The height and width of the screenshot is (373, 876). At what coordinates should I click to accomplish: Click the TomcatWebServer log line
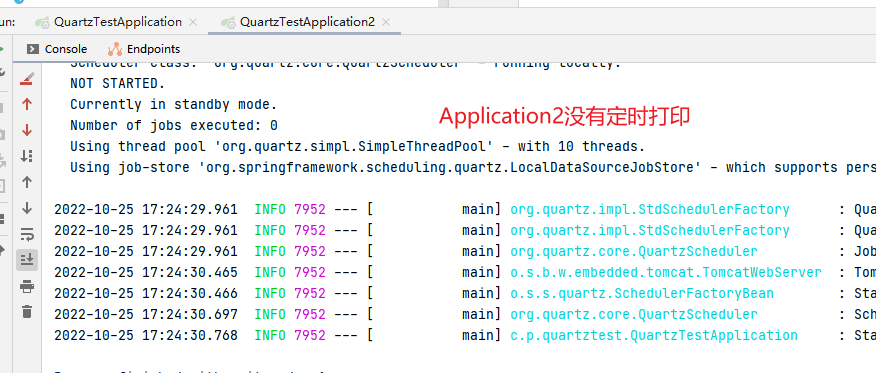click(465, 272)
